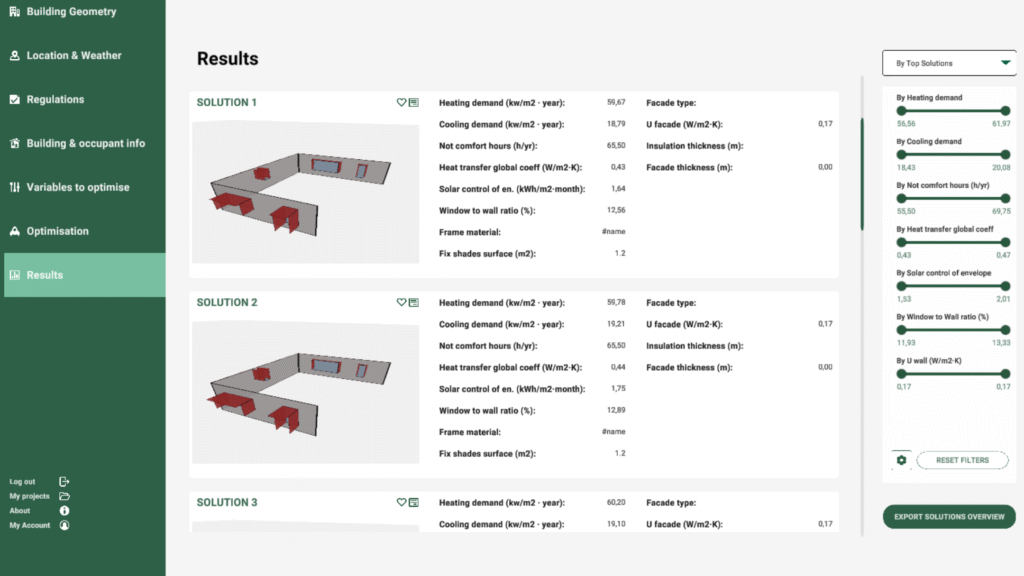Click the Log out icon
The width and height of the screenshot is (1024, 576).
pyautogui.click(x=64, y=481)
